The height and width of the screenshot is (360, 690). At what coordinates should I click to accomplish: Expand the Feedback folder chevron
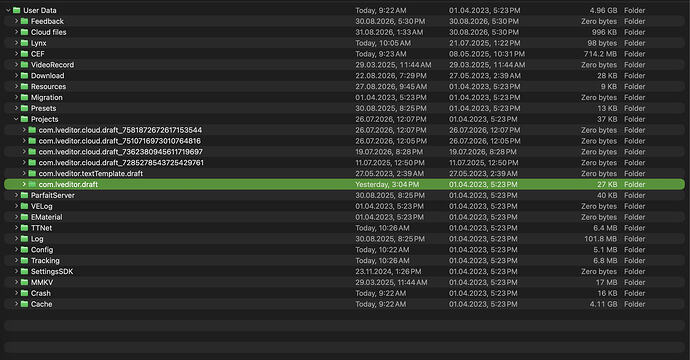[x=16, y=21]
